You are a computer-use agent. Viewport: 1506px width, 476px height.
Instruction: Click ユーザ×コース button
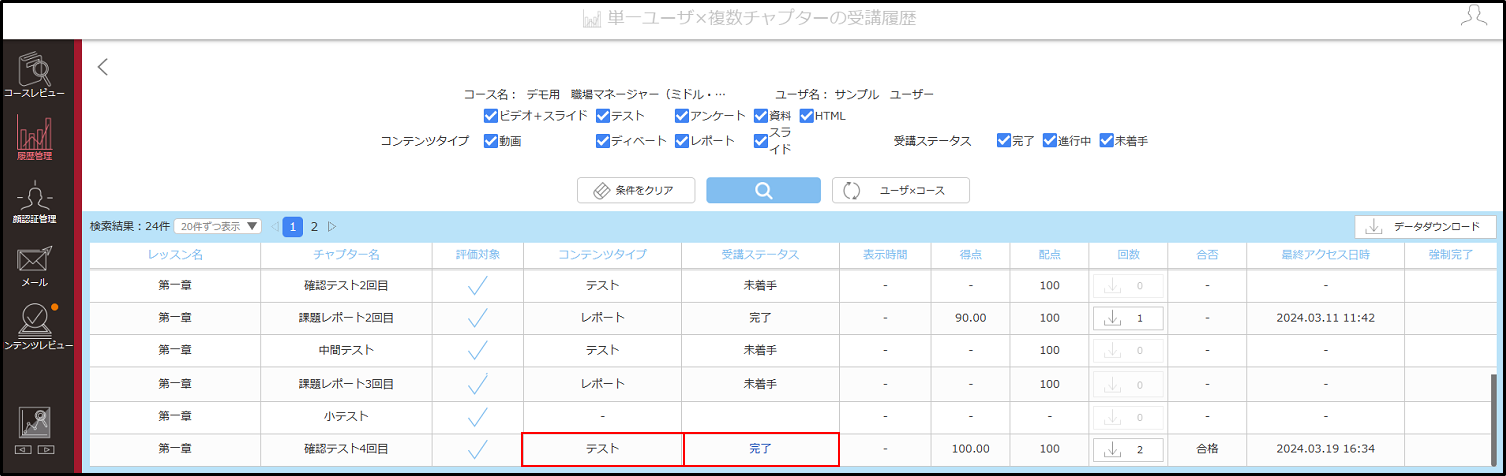coord(900,190)
